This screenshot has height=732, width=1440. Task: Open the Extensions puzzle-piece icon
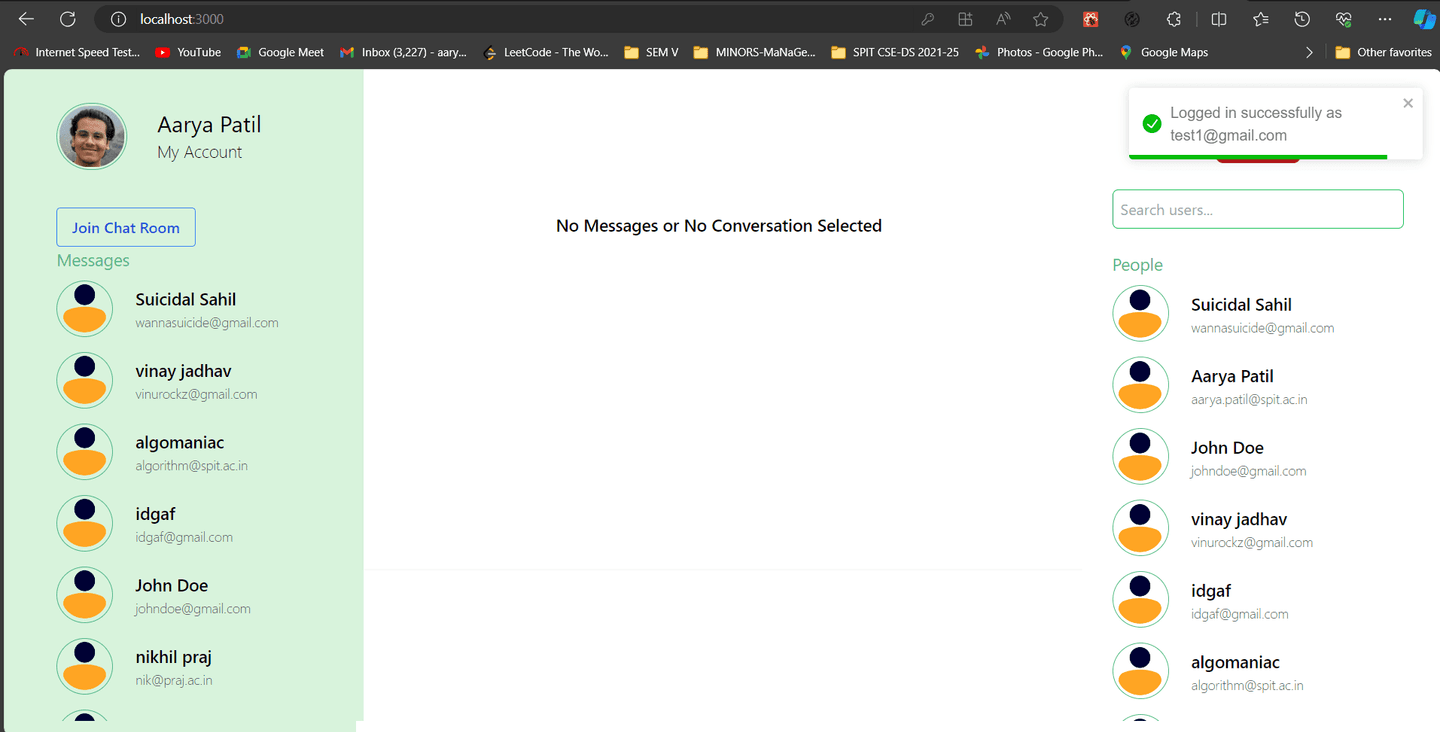pyautogui.click(x=1175, y=19)
